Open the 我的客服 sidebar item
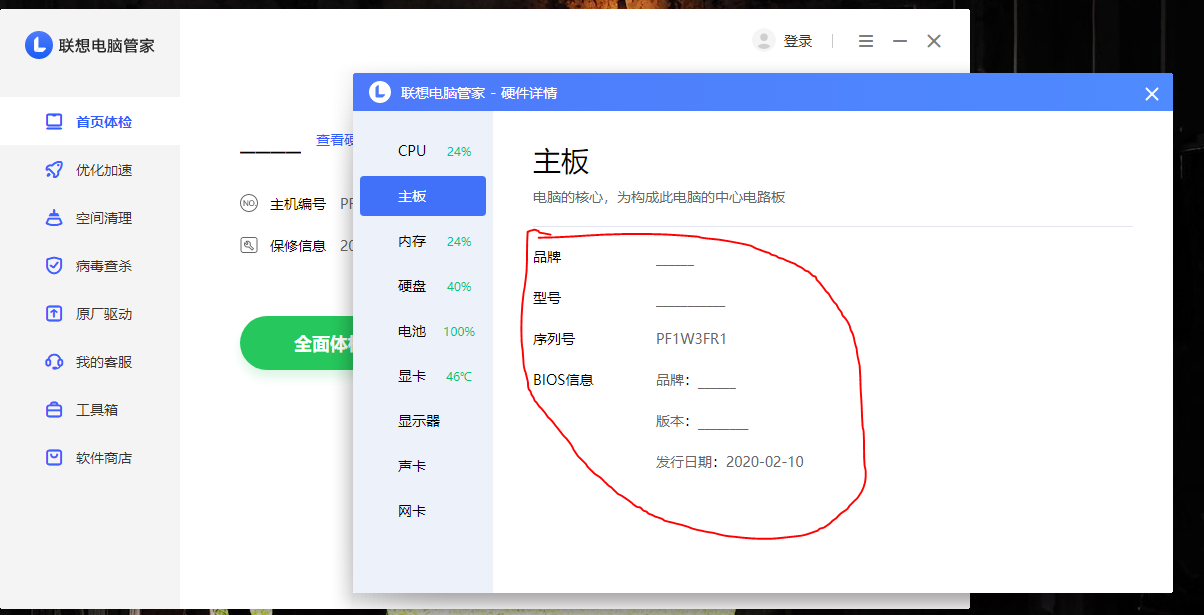The image size is (1204, 615). tap(90, 362)
